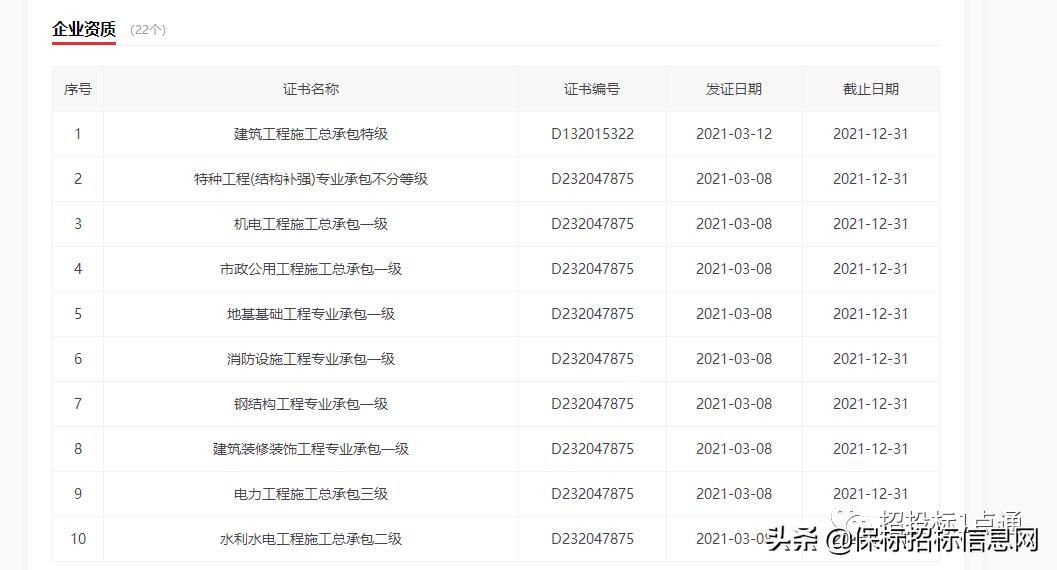Viewport: 1057px width, 570px height.
Task: Select 机电工程施工总承包一级 certificate name
Action: [x=311, y=224]
